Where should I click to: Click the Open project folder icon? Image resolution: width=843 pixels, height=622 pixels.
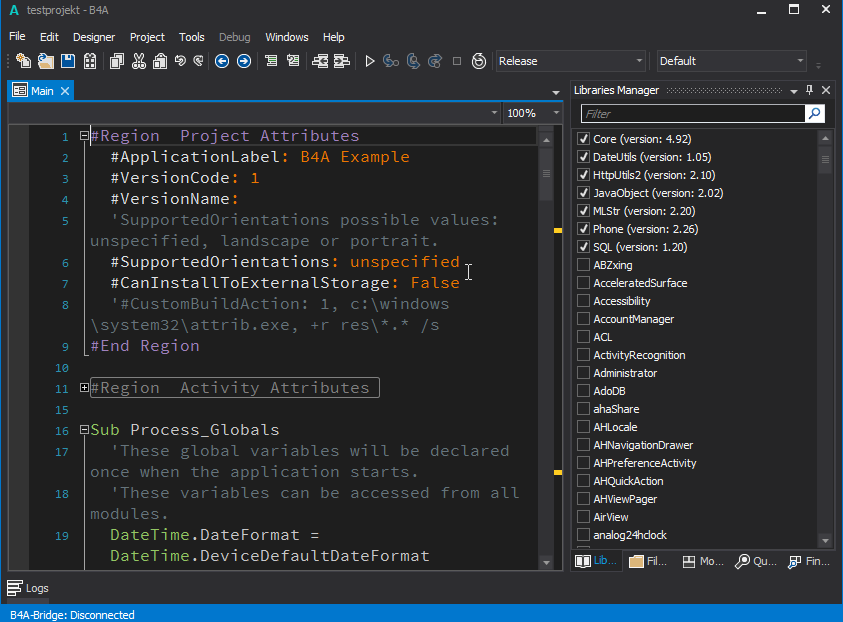point(46,61)
